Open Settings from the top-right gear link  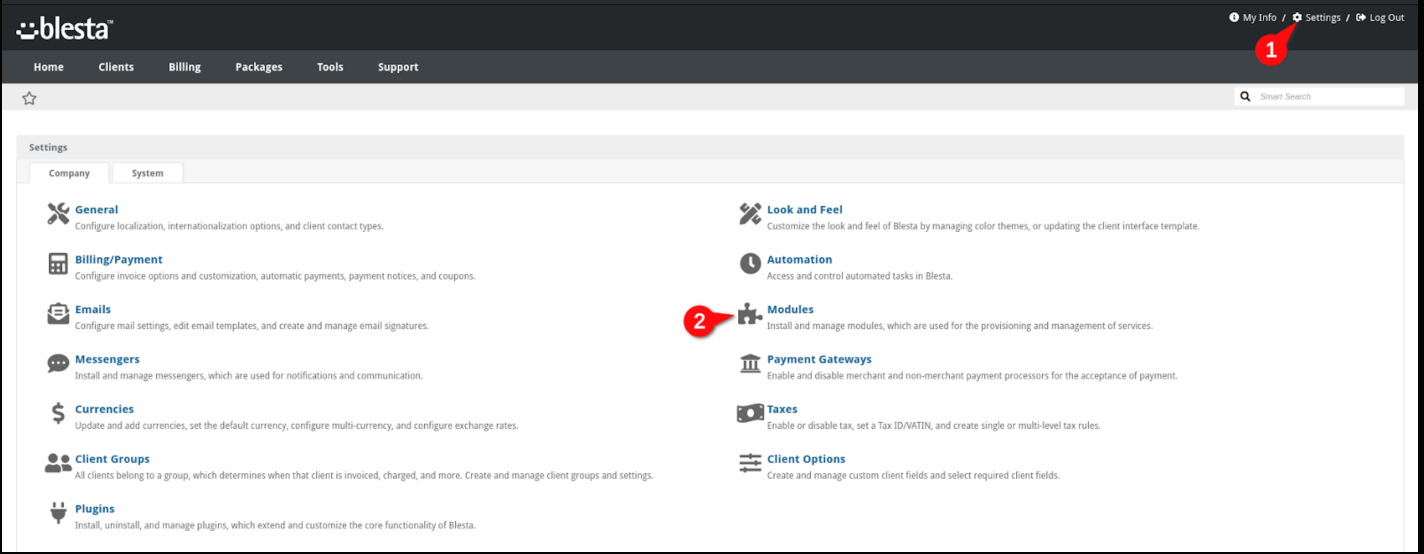(1316, 18)
